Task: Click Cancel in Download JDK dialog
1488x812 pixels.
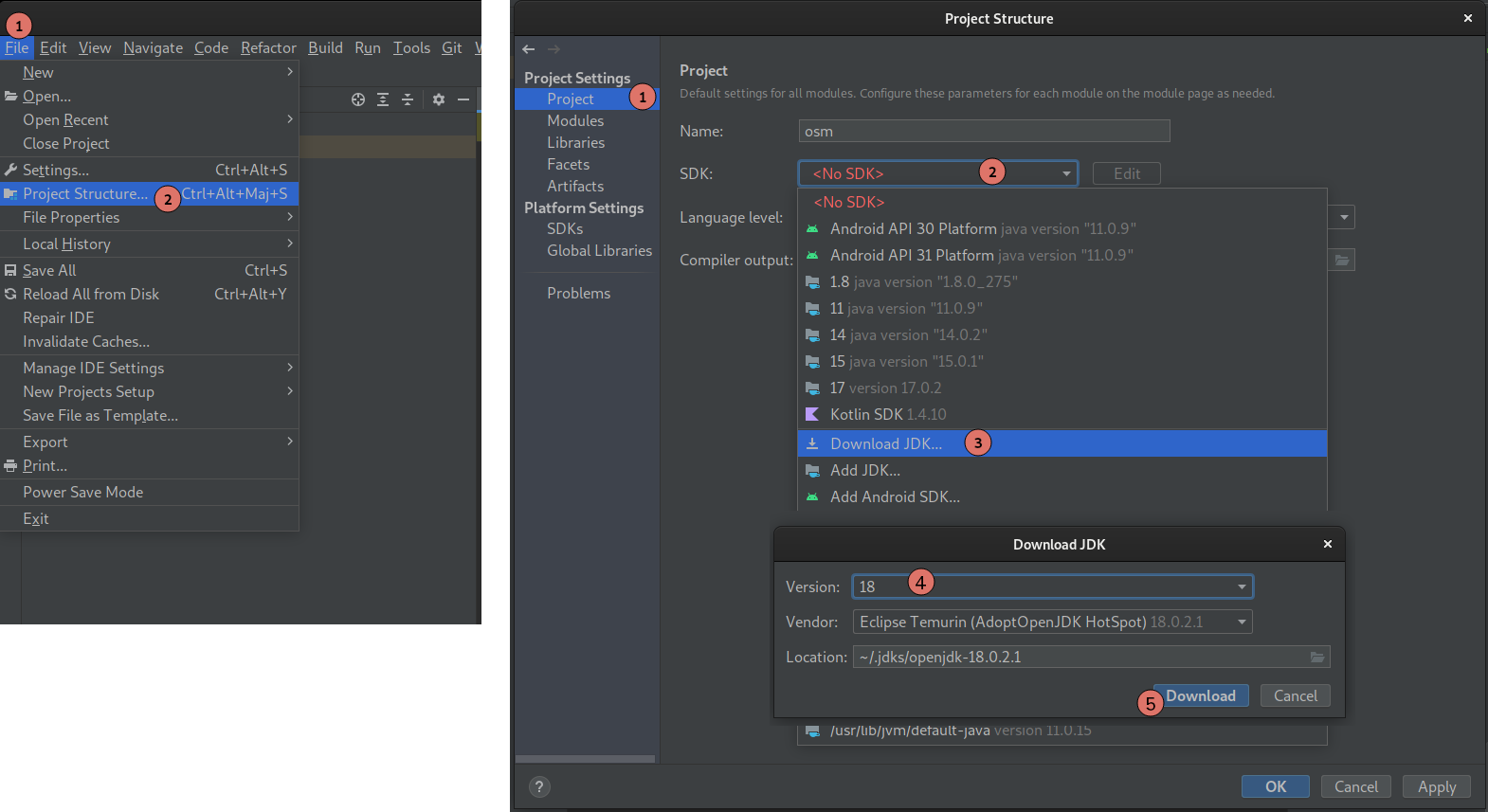Action: [x=1296, y=695]
